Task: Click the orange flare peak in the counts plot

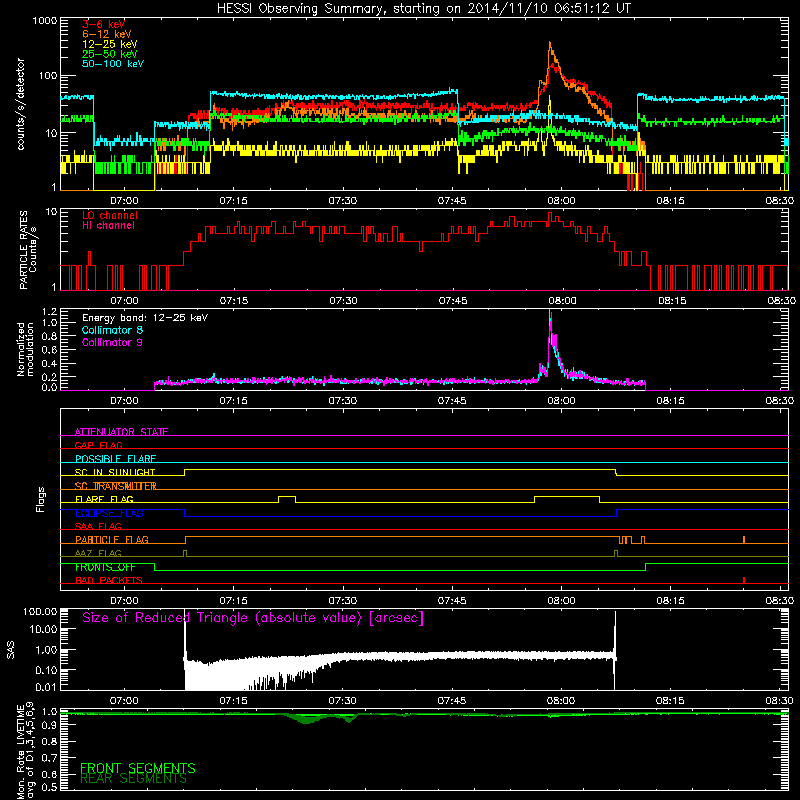Action: click(x=549, y=46)
